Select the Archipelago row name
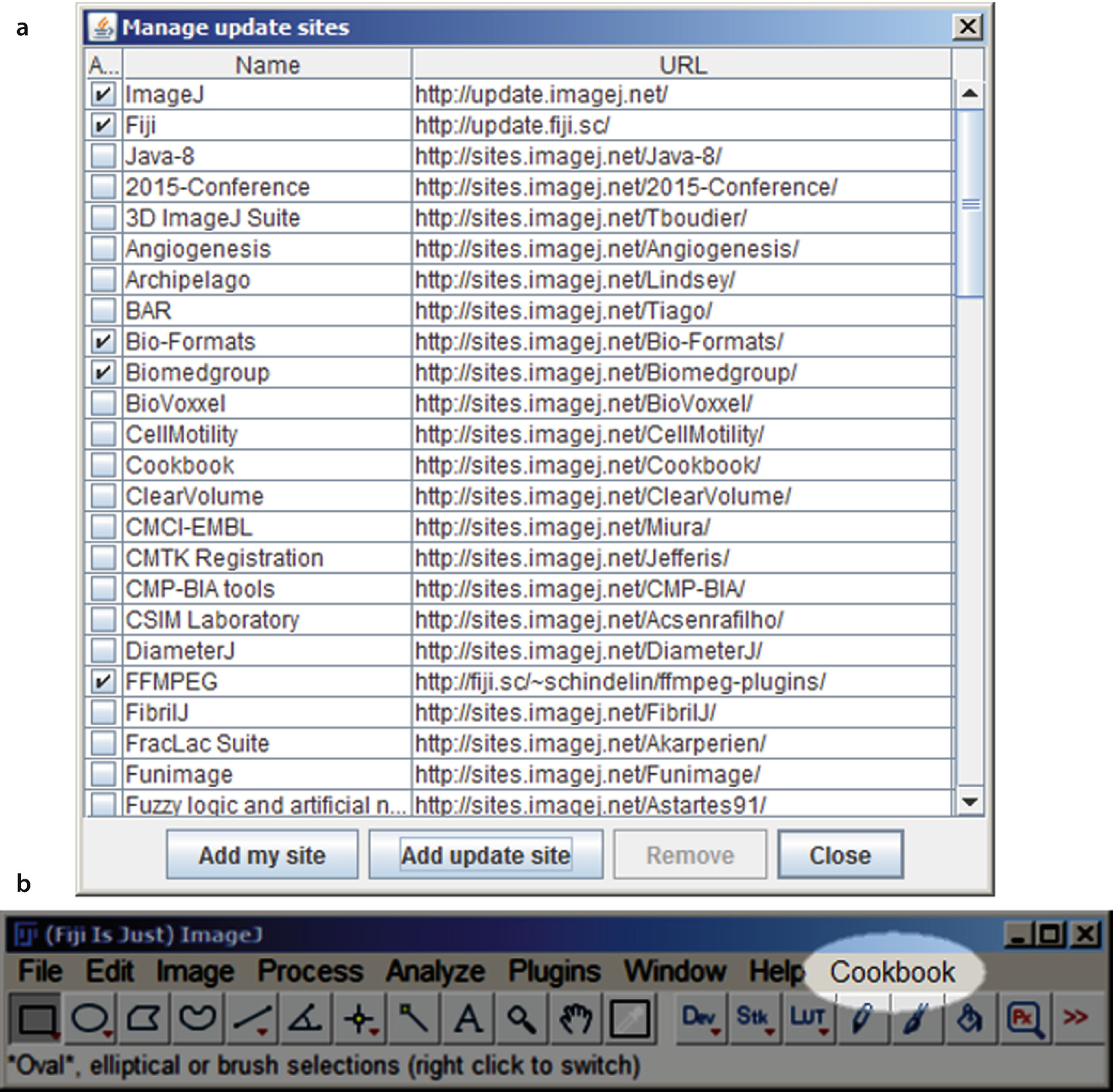 [x=188, y=280]
